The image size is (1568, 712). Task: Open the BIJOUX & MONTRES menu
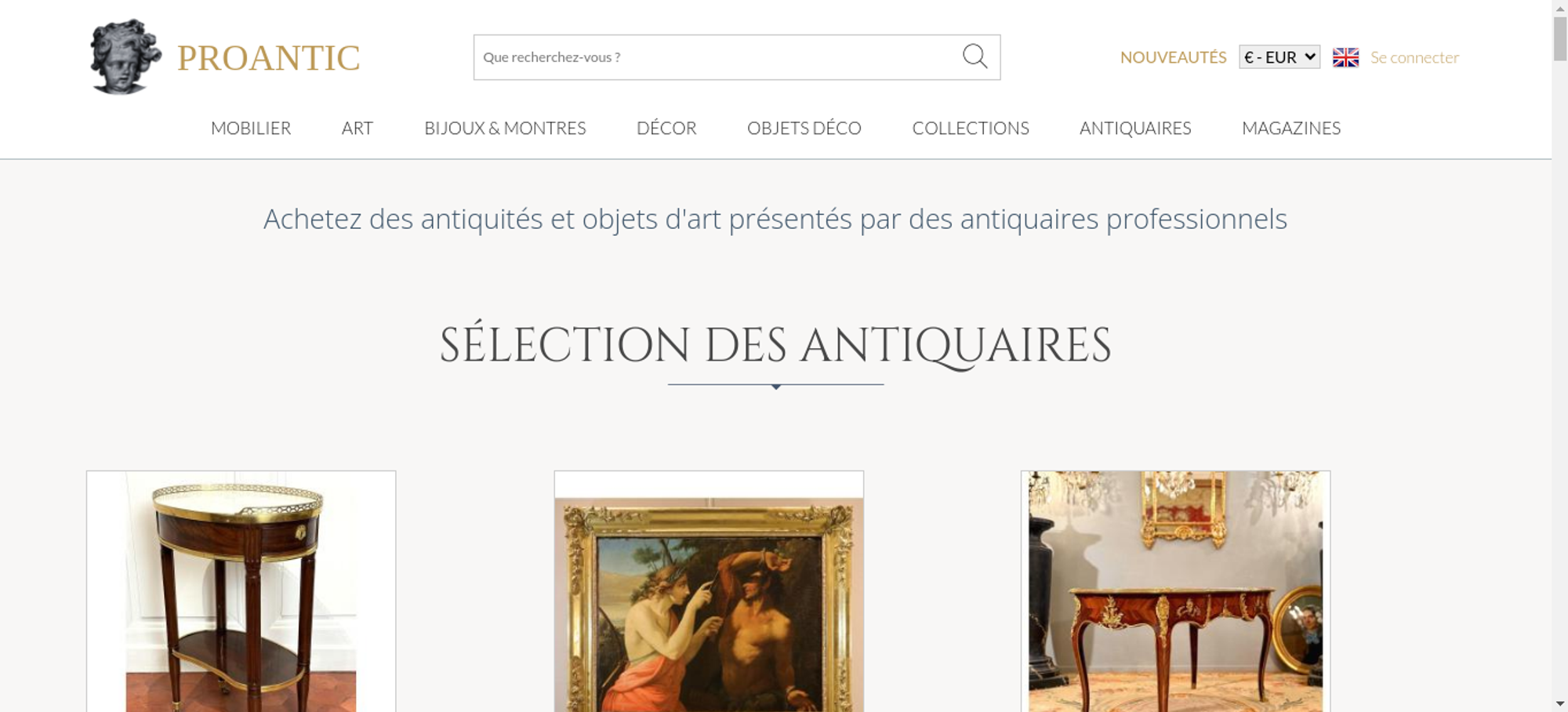505,128
